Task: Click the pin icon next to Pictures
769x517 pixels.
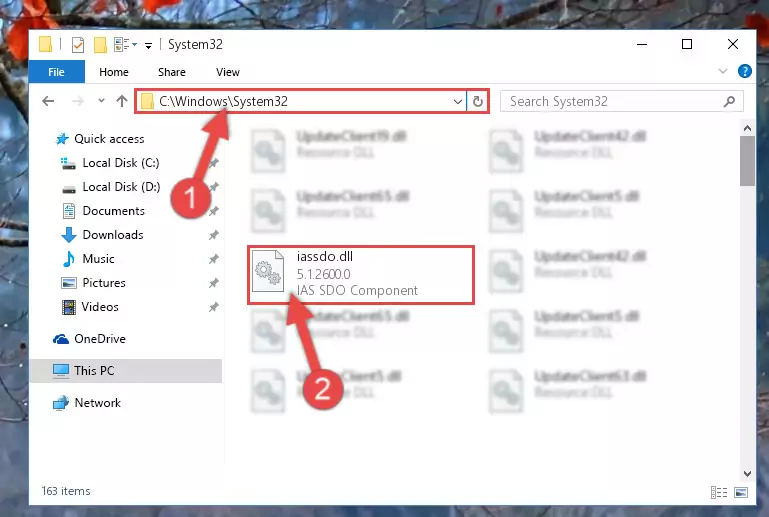Action: tap(213, 283)
